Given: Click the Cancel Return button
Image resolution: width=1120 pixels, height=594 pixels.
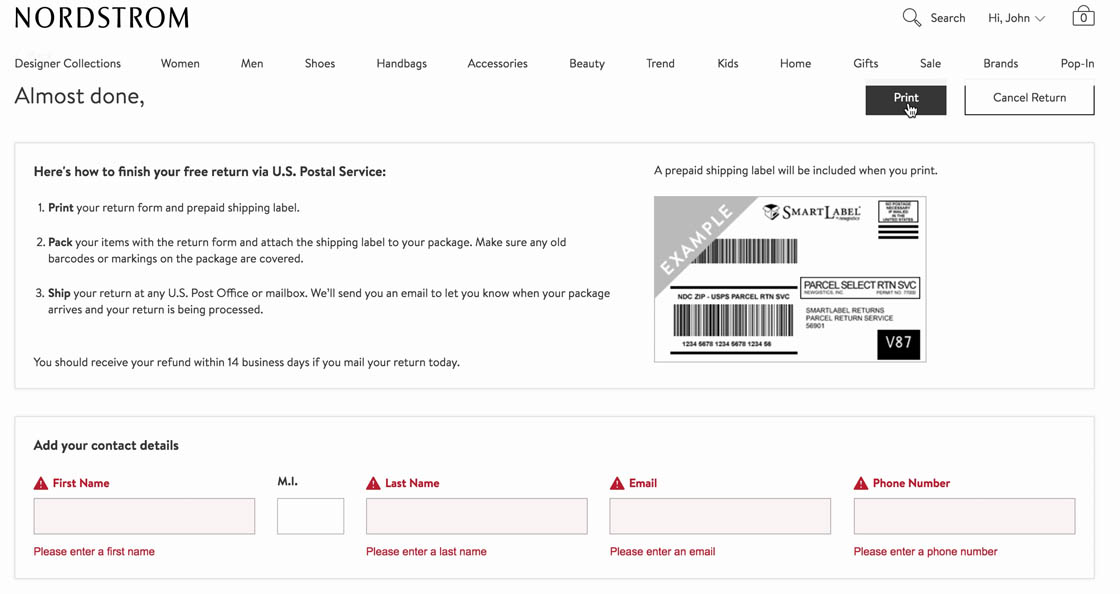Looking at the screenshot, I should [x=1029, y=98].
